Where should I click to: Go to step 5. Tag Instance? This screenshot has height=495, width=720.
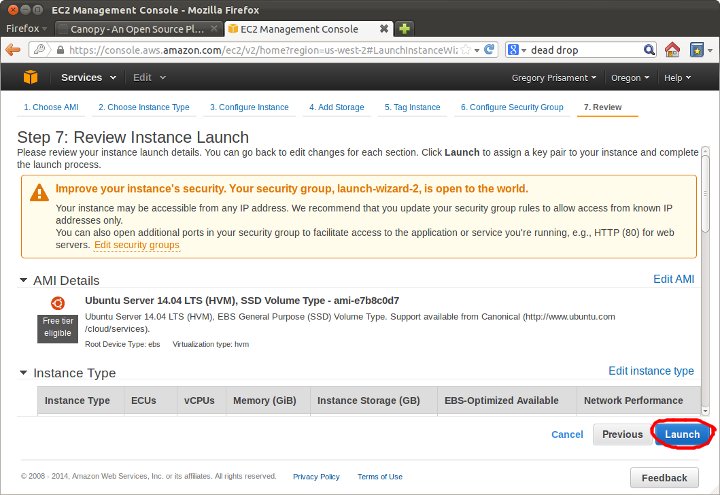click(412, 107)
